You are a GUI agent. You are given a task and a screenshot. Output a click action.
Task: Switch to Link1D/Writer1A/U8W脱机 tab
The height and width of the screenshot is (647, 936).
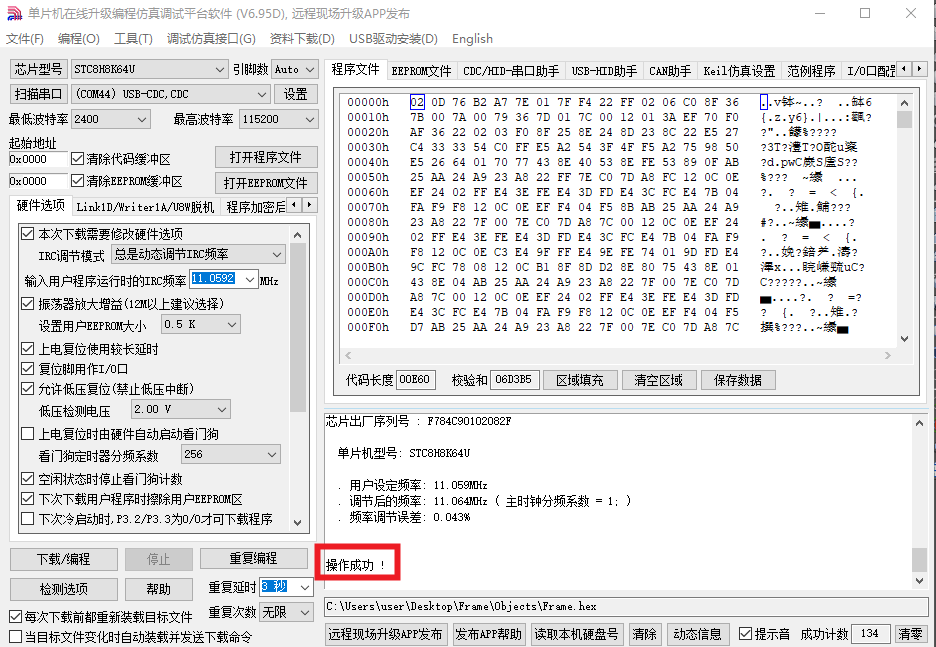(145, 207)
